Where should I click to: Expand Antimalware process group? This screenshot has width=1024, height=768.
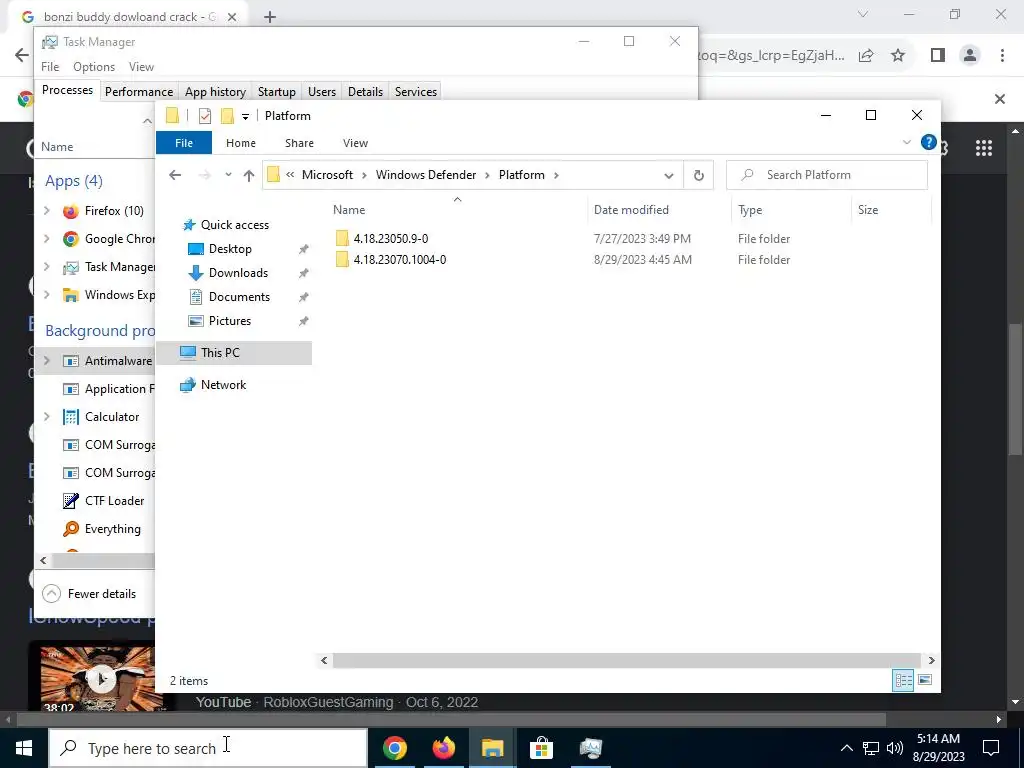46,360
